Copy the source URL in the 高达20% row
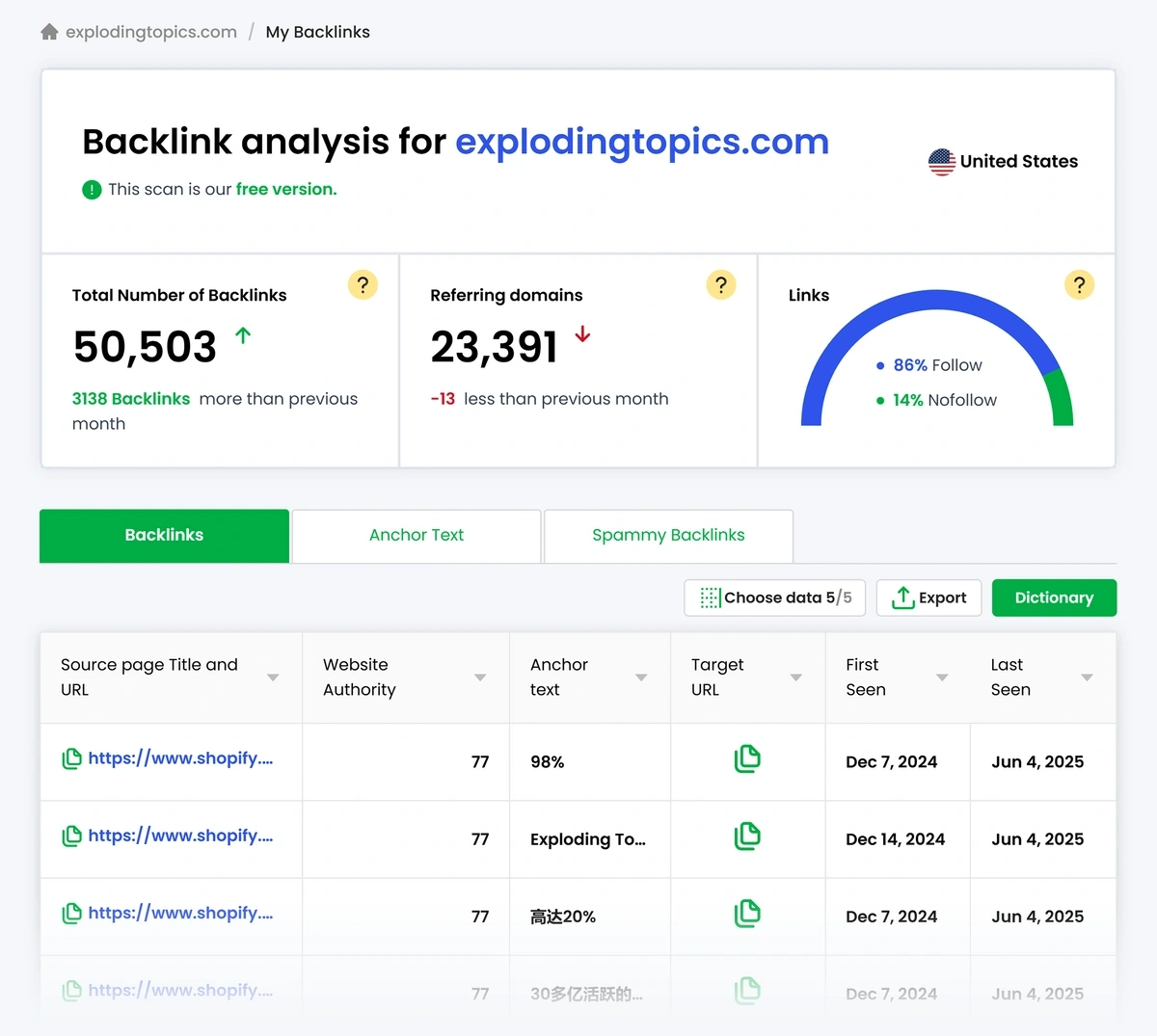 tap(71, 914)
